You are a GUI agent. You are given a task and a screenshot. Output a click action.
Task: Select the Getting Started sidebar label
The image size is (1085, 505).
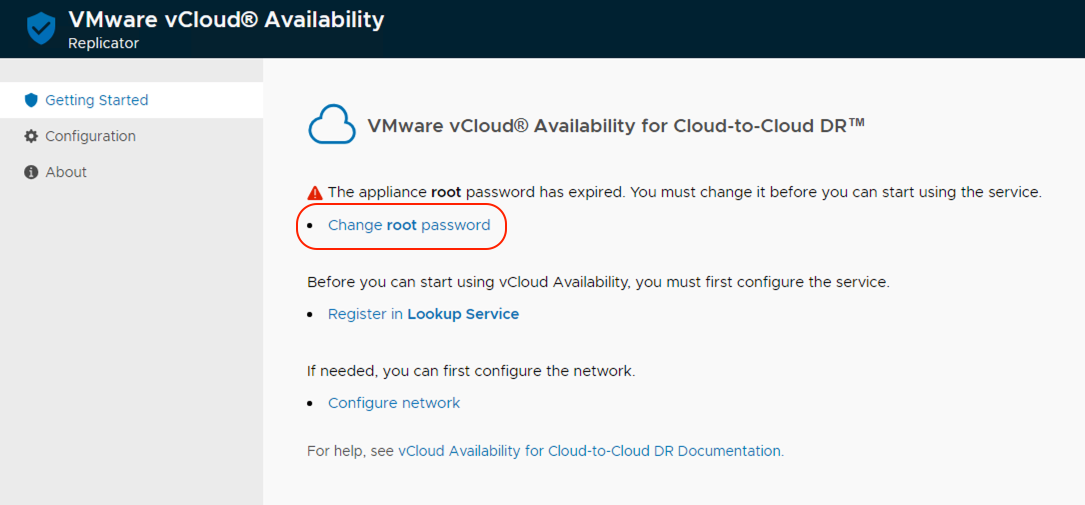click(97, 100)
